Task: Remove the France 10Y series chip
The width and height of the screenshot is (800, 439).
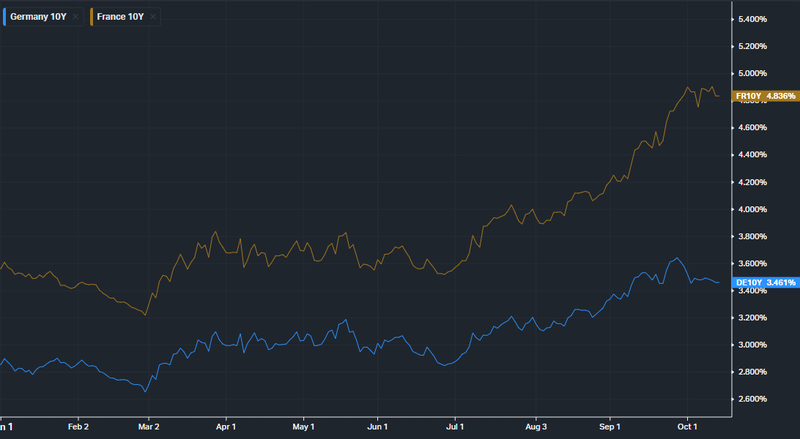Action: (x=153, y=17)
